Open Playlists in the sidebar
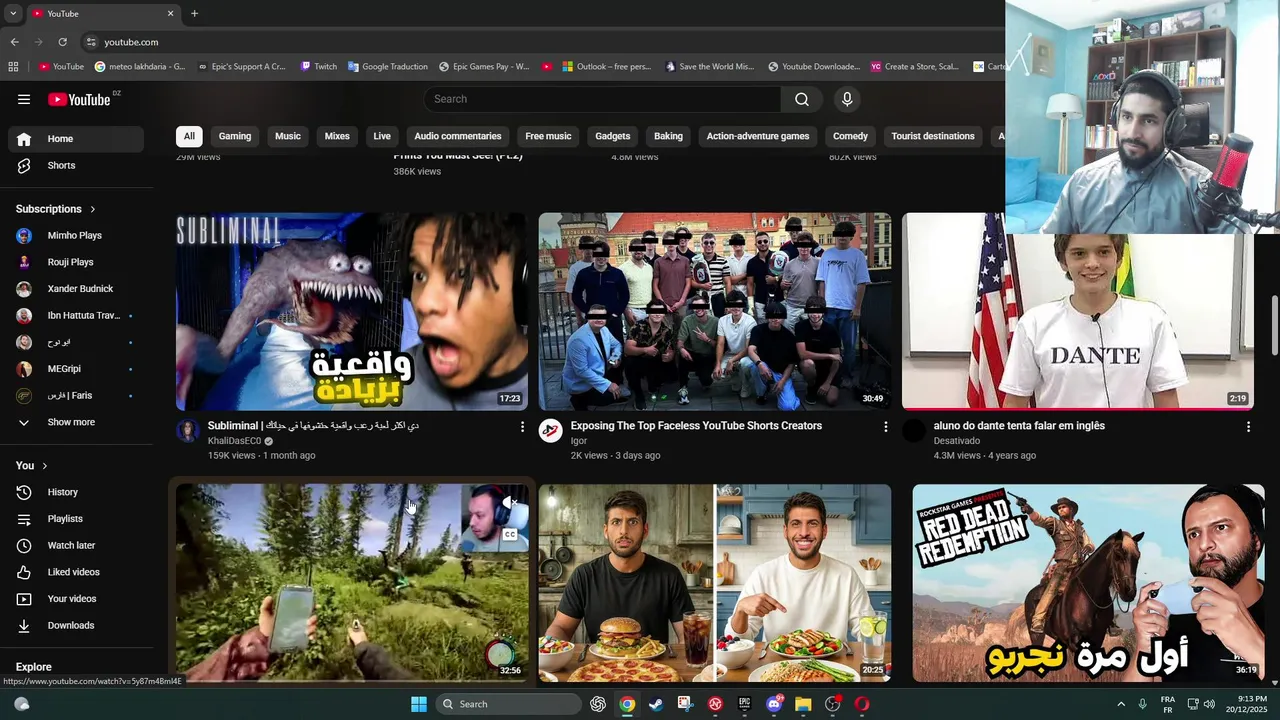The height and width of the screenshot is (720, 1280). (76, 519)
